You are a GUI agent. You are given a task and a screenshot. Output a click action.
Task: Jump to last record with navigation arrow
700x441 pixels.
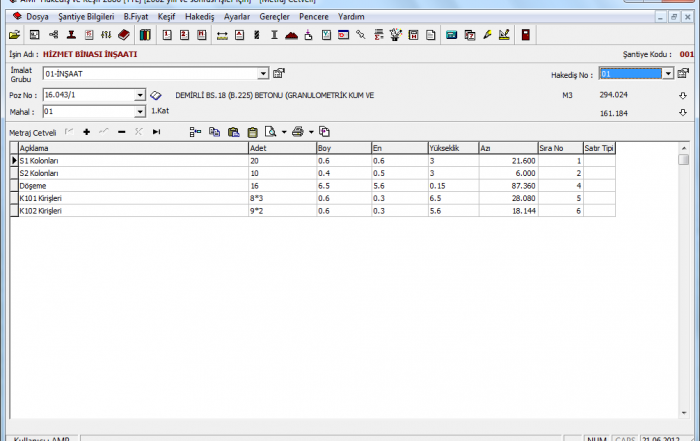point(156,132)
